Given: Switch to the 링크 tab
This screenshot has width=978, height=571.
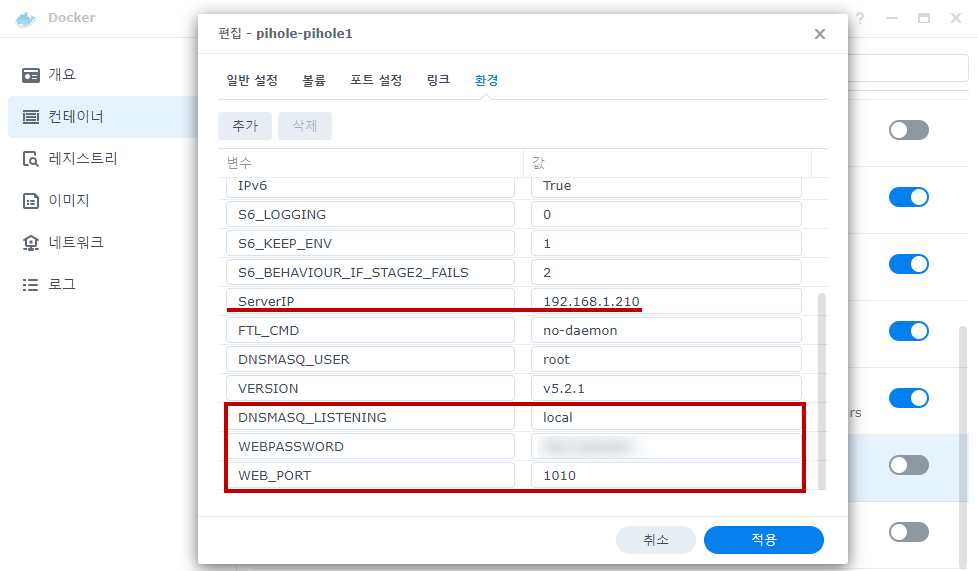Looking at the screenshot, I should coord(438,81).
